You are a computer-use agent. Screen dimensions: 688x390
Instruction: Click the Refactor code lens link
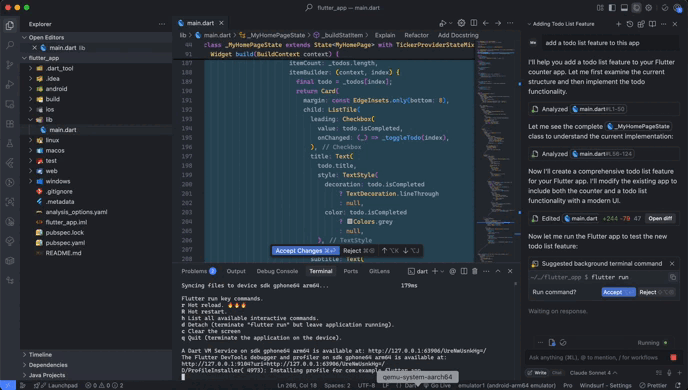point(416,35)
